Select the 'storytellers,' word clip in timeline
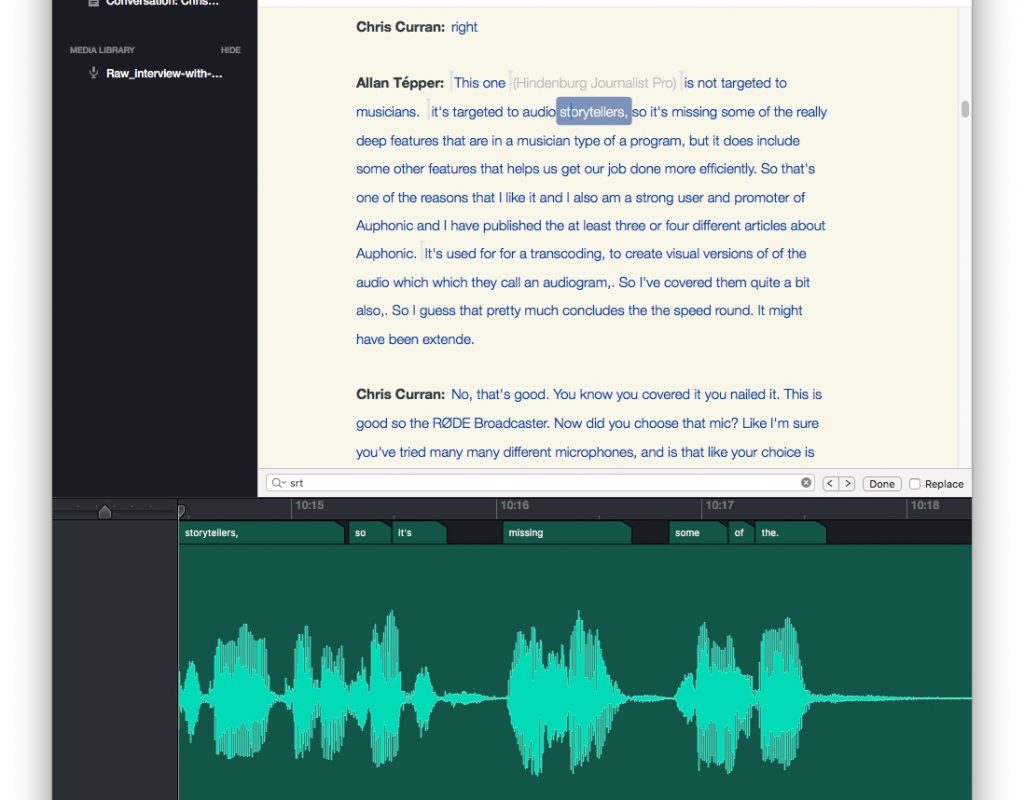Viewport: 1024px width, 800px height. pos(261,532)
